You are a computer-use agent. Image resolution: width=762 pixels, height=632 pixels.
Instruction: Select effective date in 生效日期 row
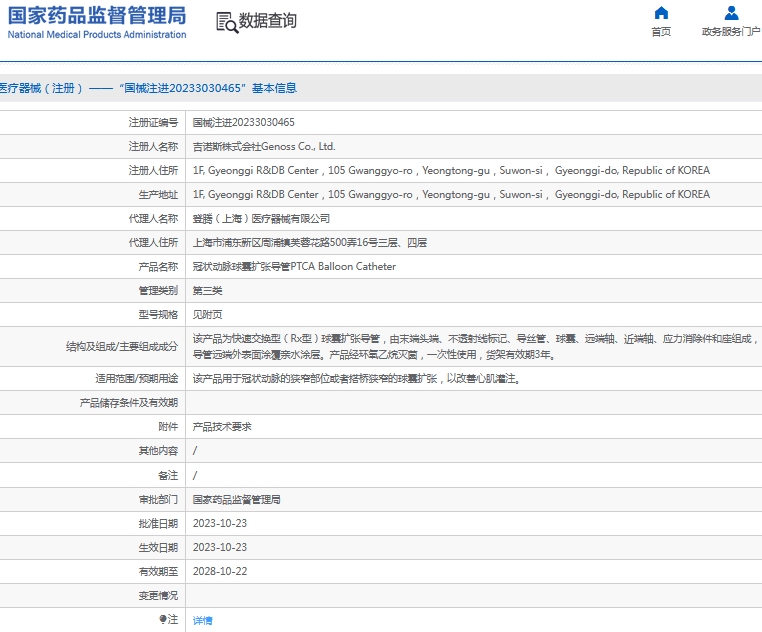coord(220,547)
